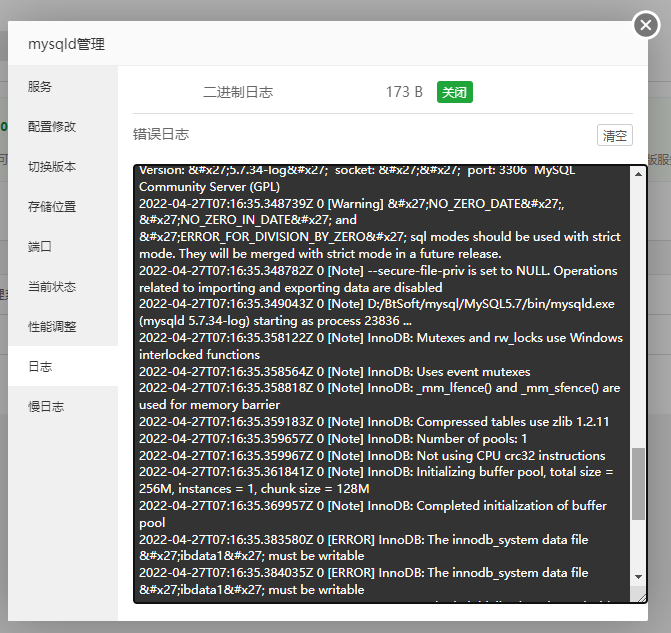Switch to 切换版本 tab

[63, 166]
